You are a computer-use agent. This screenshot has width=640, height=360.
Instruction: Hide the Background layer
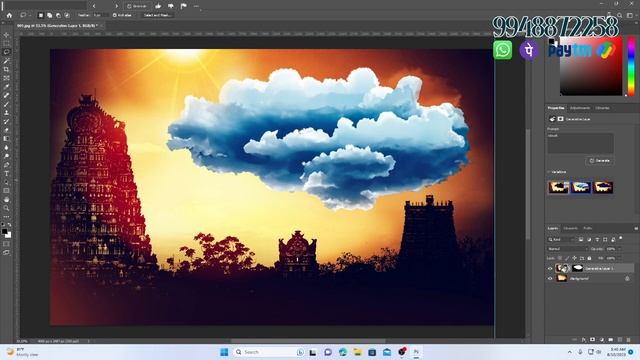coord(550,278)
